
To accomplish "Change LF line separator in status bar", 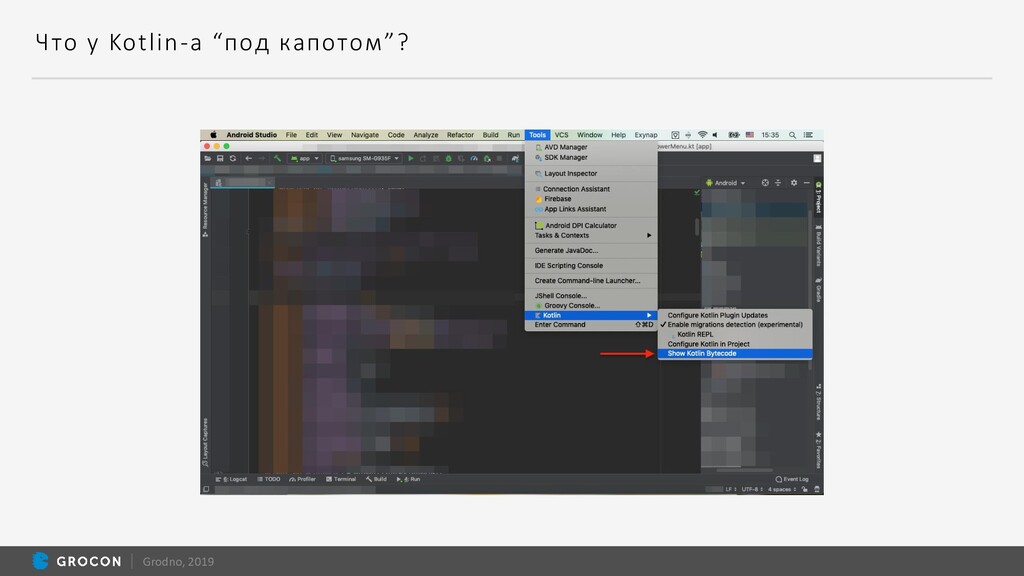I will (730, 489).
